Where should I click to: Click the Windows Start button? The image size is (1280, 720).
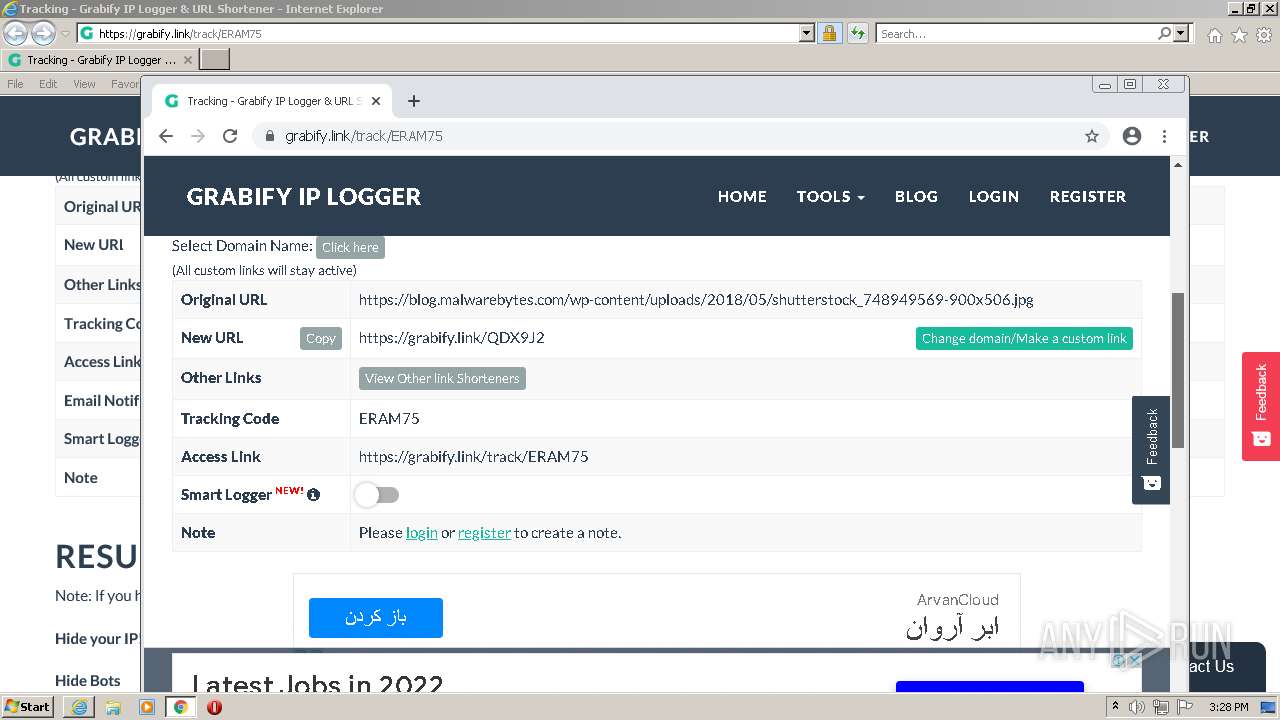click(x=27, y=707)
